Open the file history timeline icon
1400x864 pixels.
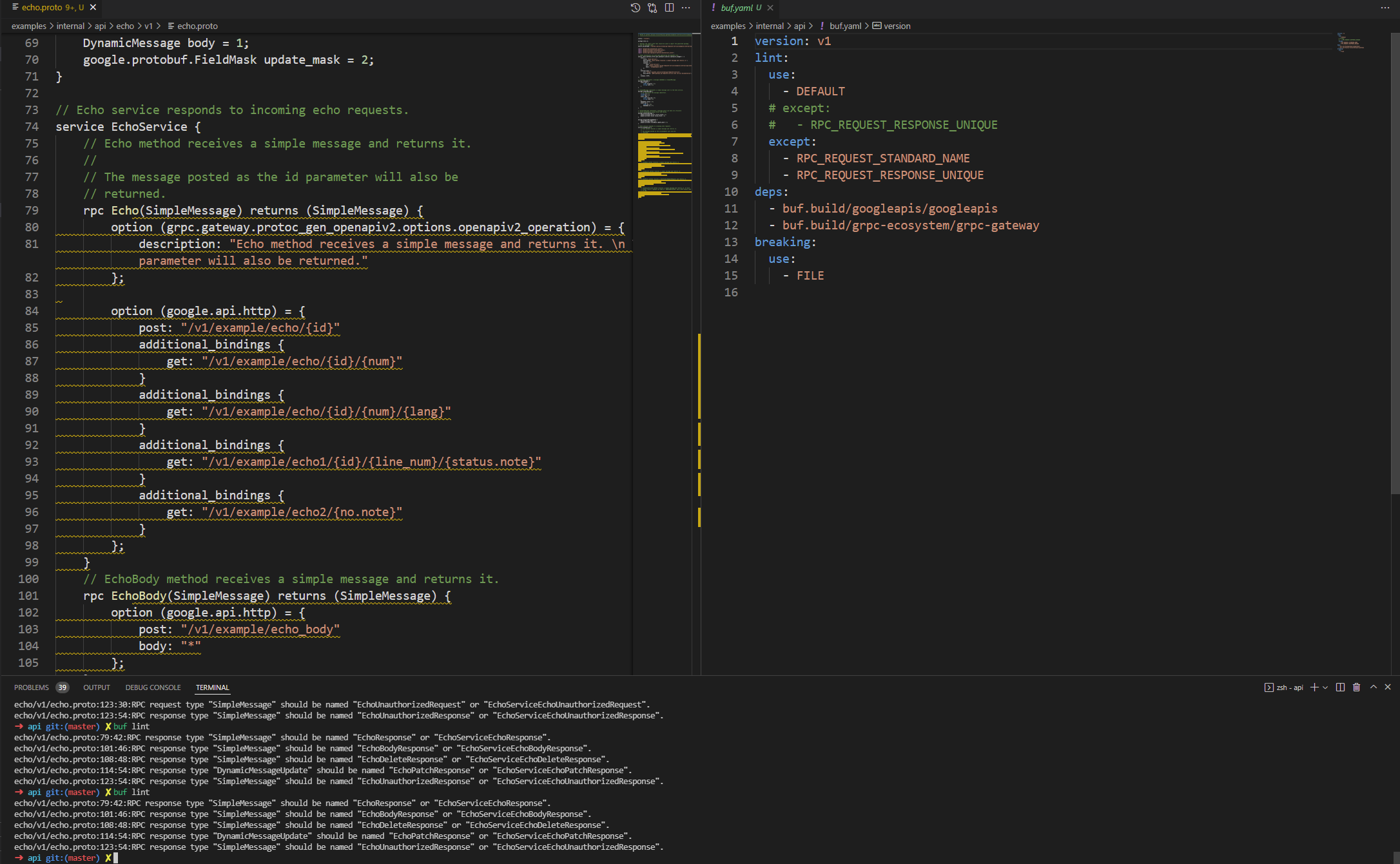(635, 8)
